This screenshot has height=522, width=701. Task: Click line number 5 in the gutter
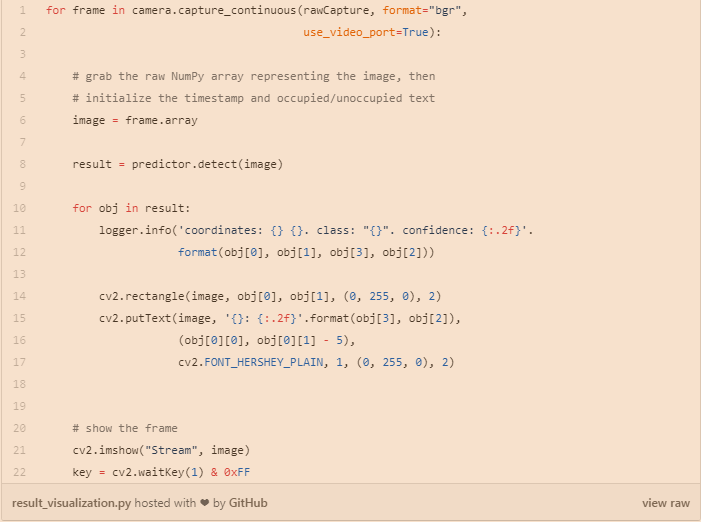[22, 98]
